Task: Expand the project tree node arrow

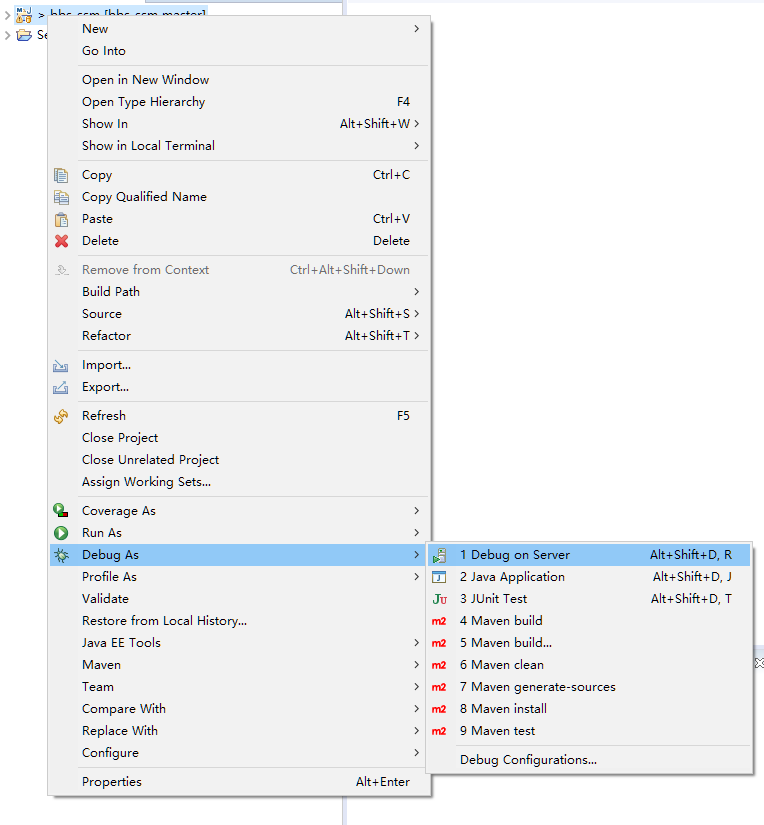Action: tap(8, 14)
